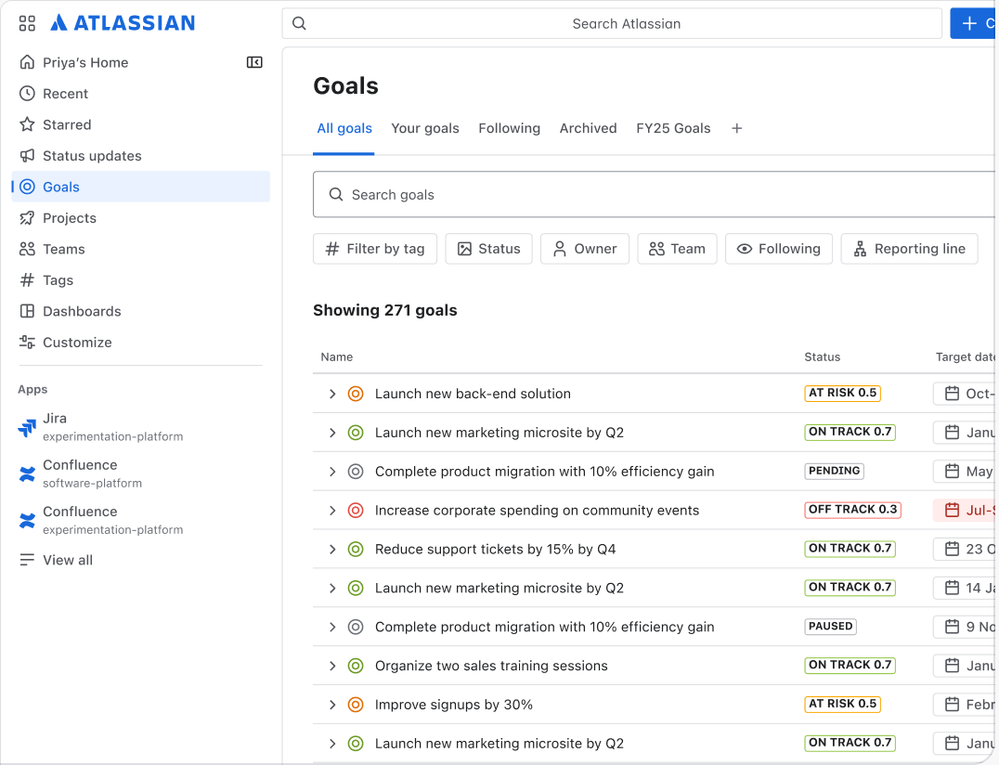Screen dimensions: 999x765
Task: Click the megaphone icon beside Status updates
Action: pyautogui.click(x=27, y=155)
